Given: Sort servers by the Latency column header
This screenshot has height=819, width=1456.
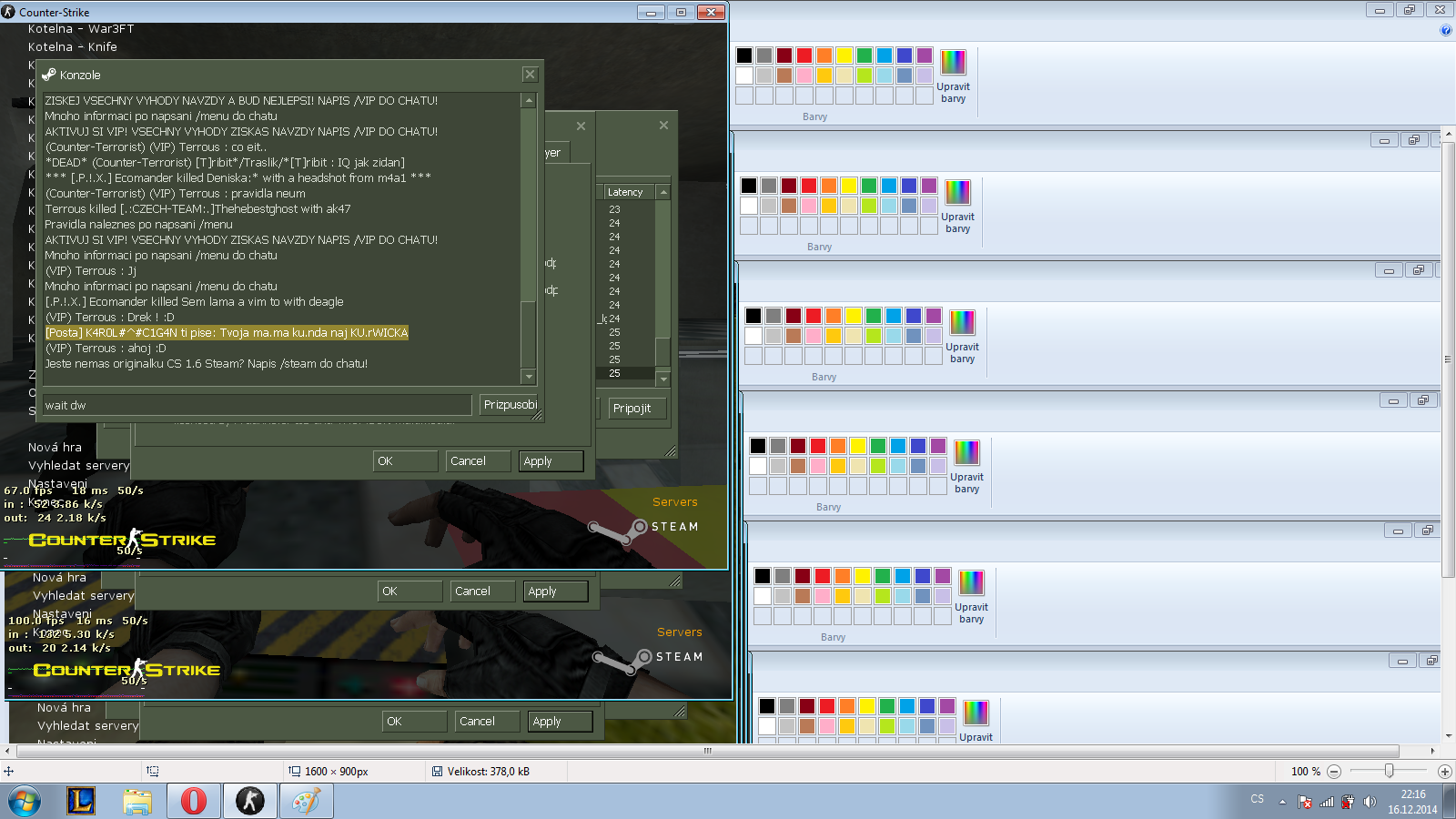Looking at the screenshot, I should click(625, 192).
